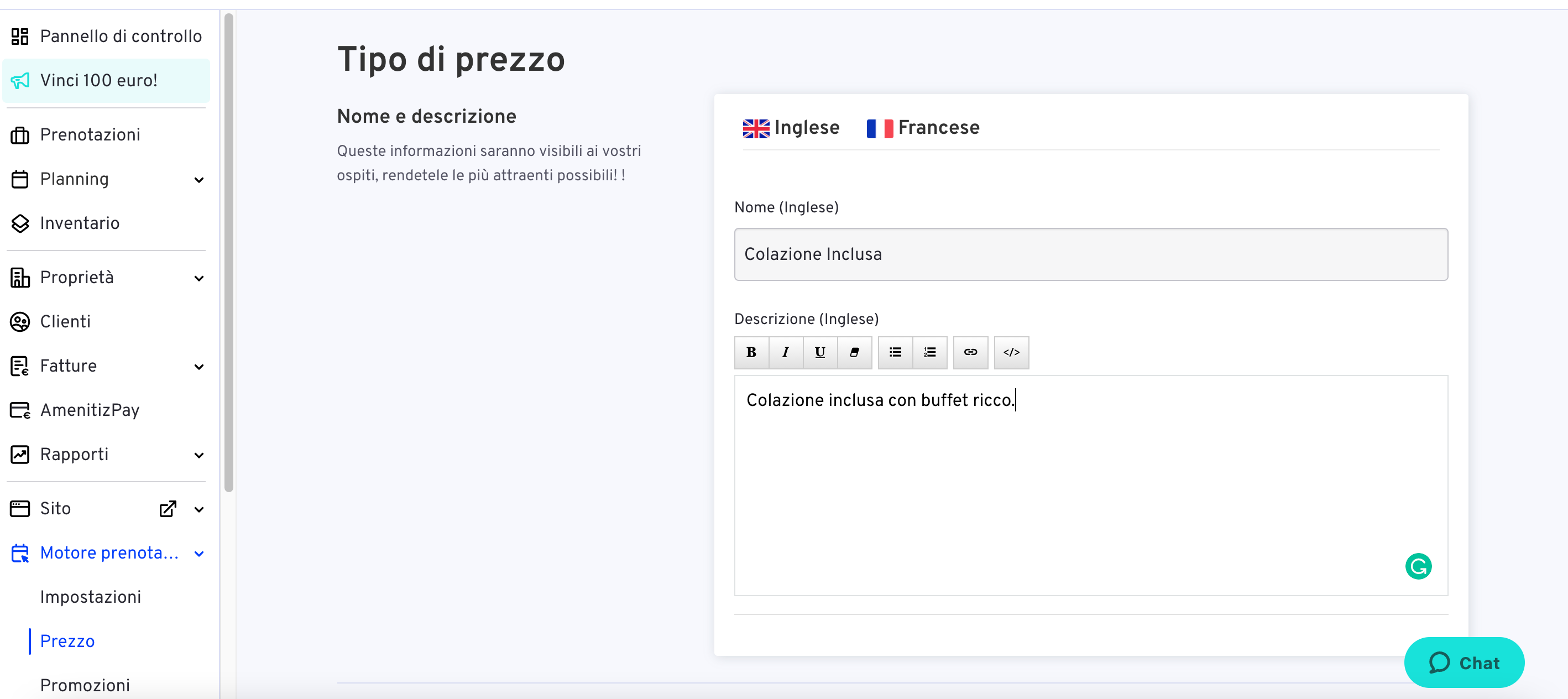Expand the Planning submenu chevron
The height and width of the screenshot is (699, 1568).
199,180
